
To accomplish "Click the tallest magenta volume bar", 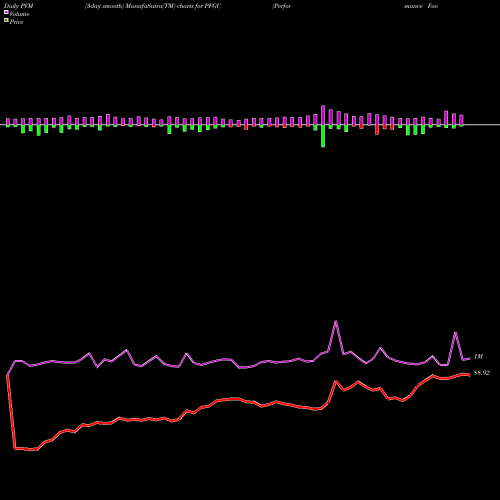I will pyautogui.click(x=323, y=115).
